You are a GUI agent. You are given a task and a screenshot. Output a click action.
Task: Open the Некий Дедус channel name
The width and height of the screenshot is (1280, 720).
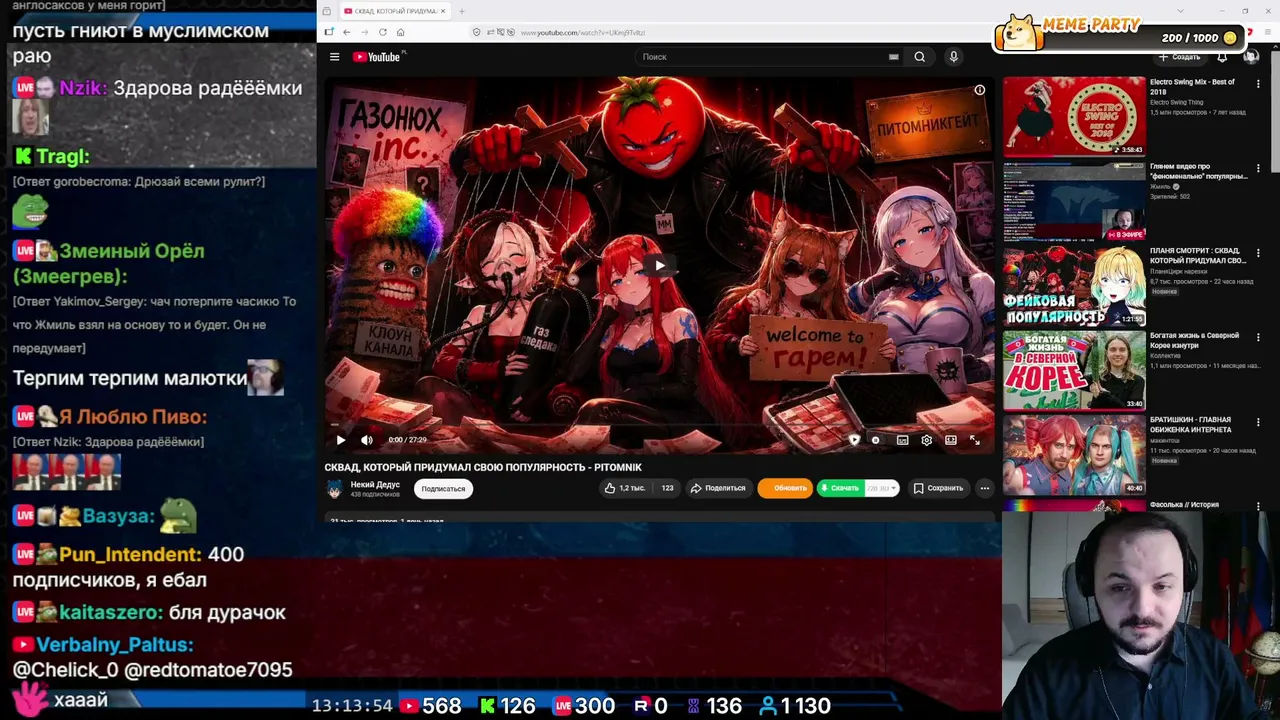[375, 485]
